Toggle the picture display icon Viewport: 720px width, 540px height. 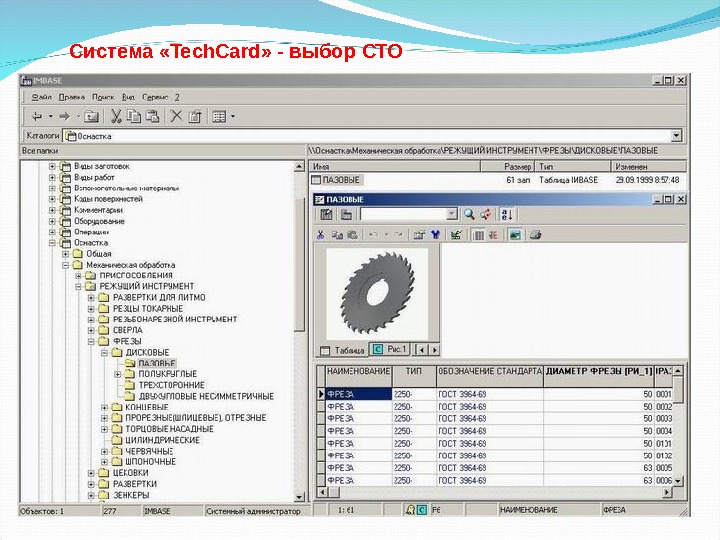point(515,235)
